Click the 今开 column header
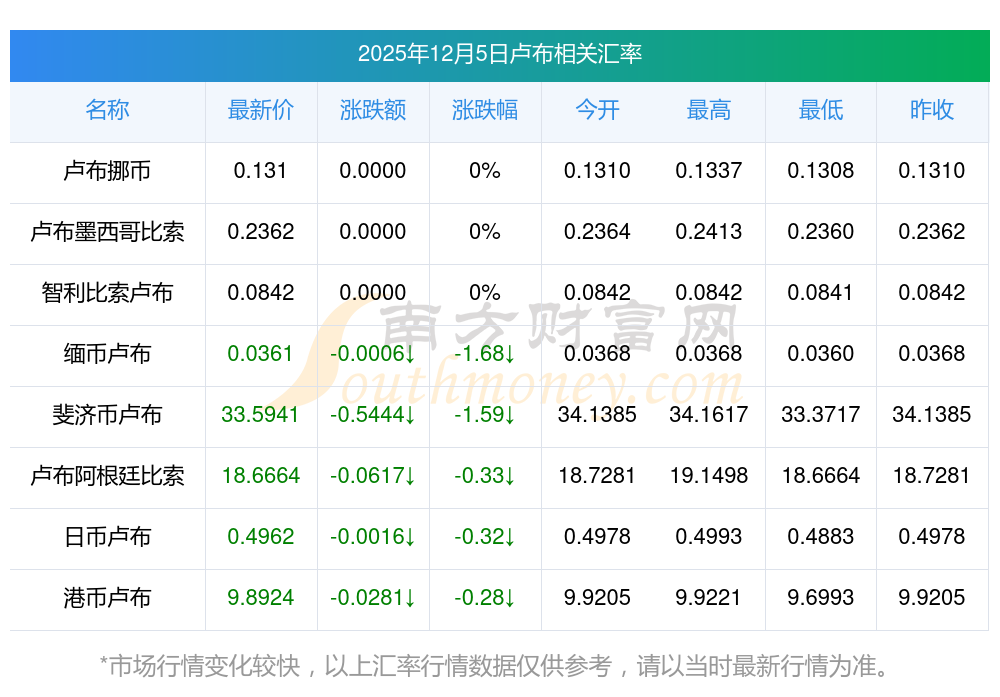 (x=597, y=110)
